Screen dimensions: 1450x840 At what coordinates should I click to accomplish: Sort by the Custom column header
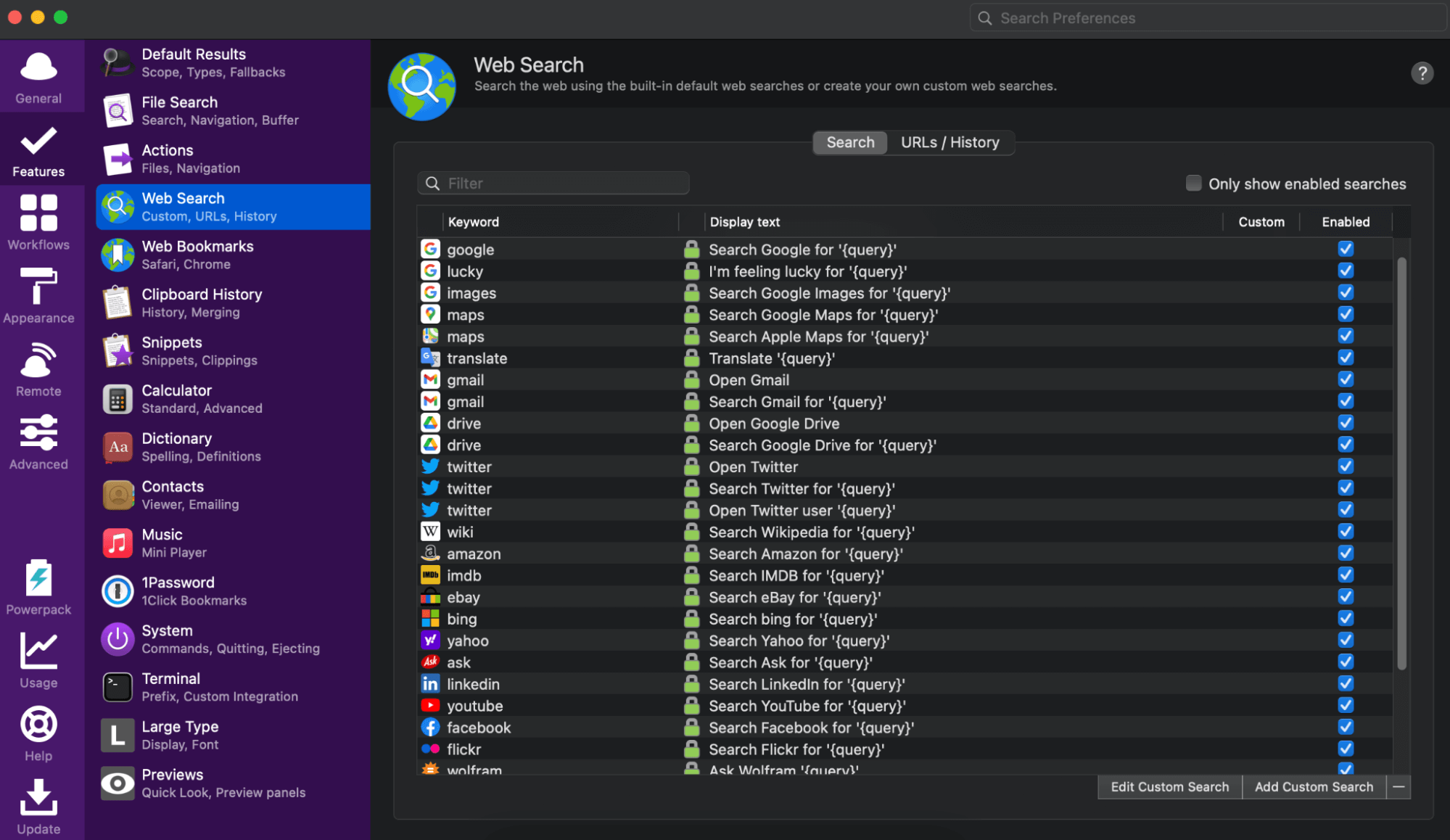(1261, 222)
